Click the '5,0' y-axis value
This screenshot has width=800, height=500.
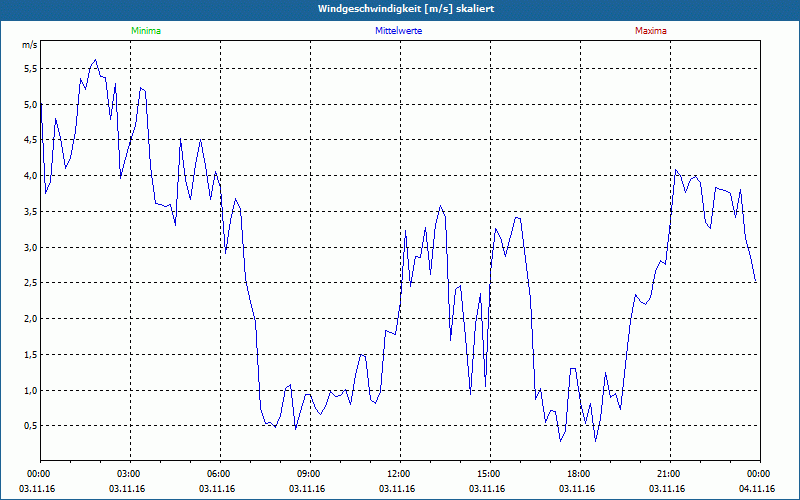click(31, 105)
